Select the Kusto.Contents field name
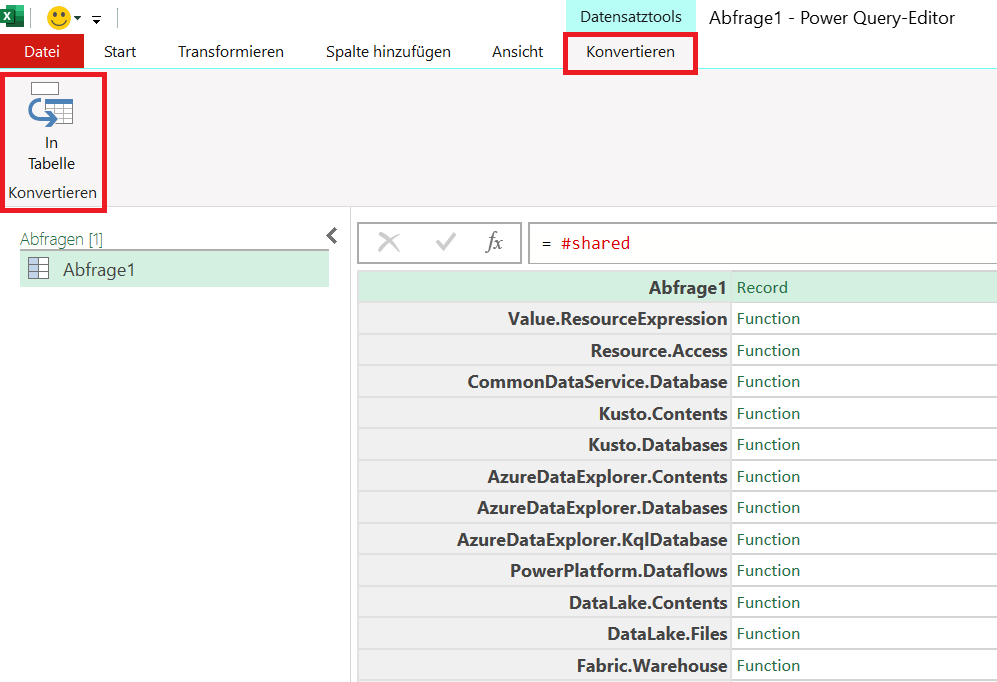 pos(545,413)
